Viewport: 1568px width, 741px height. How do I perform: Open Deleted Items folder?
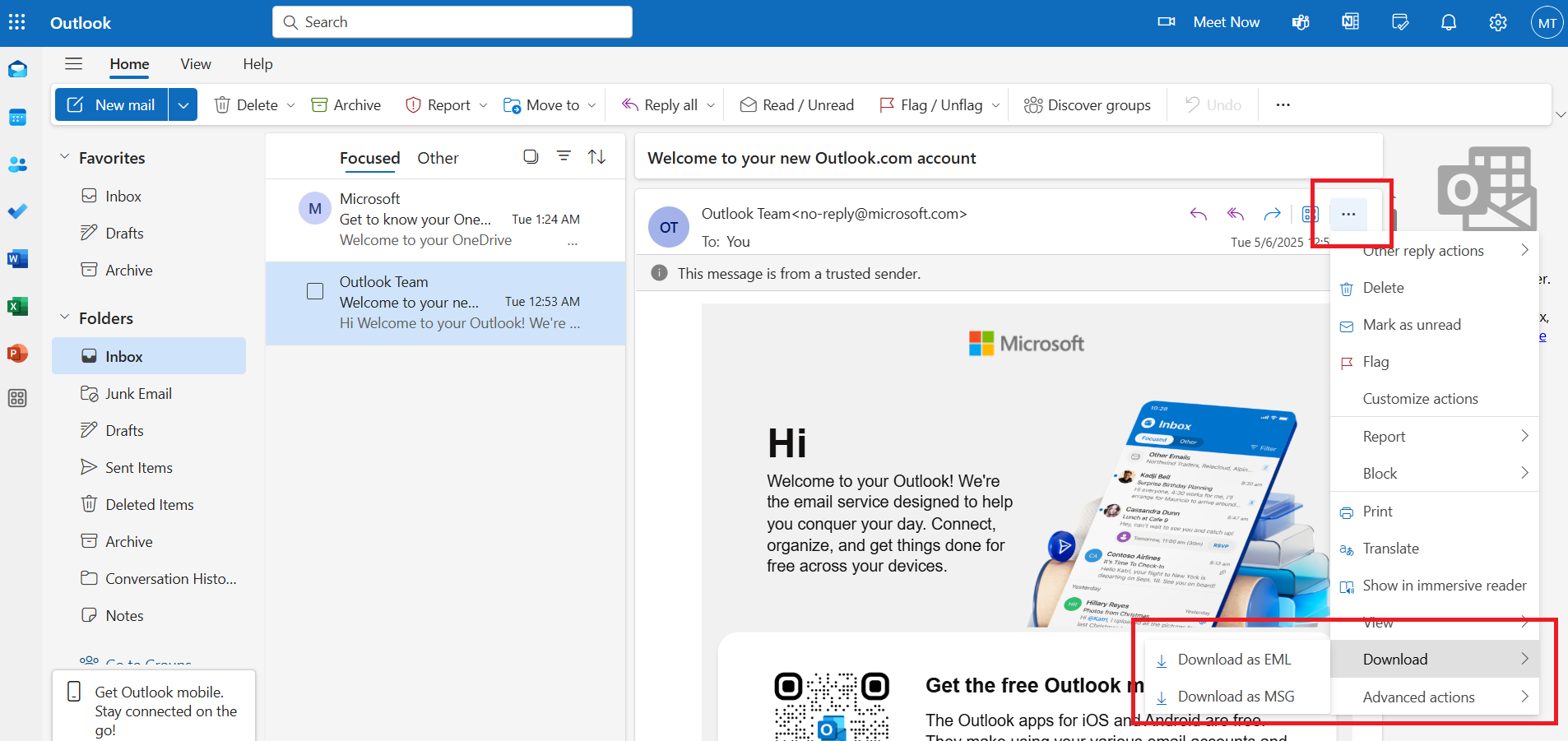[149, 504]
